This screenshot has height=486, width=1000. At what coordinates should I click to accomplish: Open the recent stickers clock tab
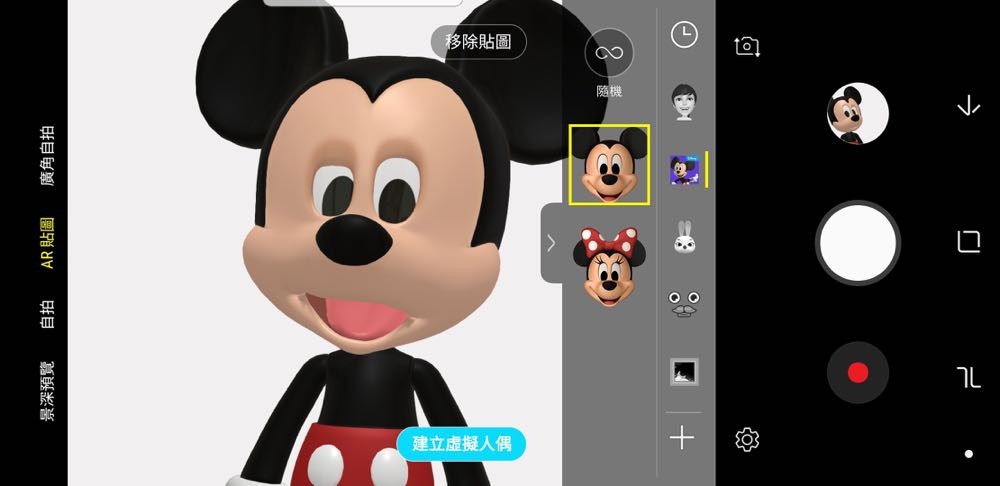684,36
